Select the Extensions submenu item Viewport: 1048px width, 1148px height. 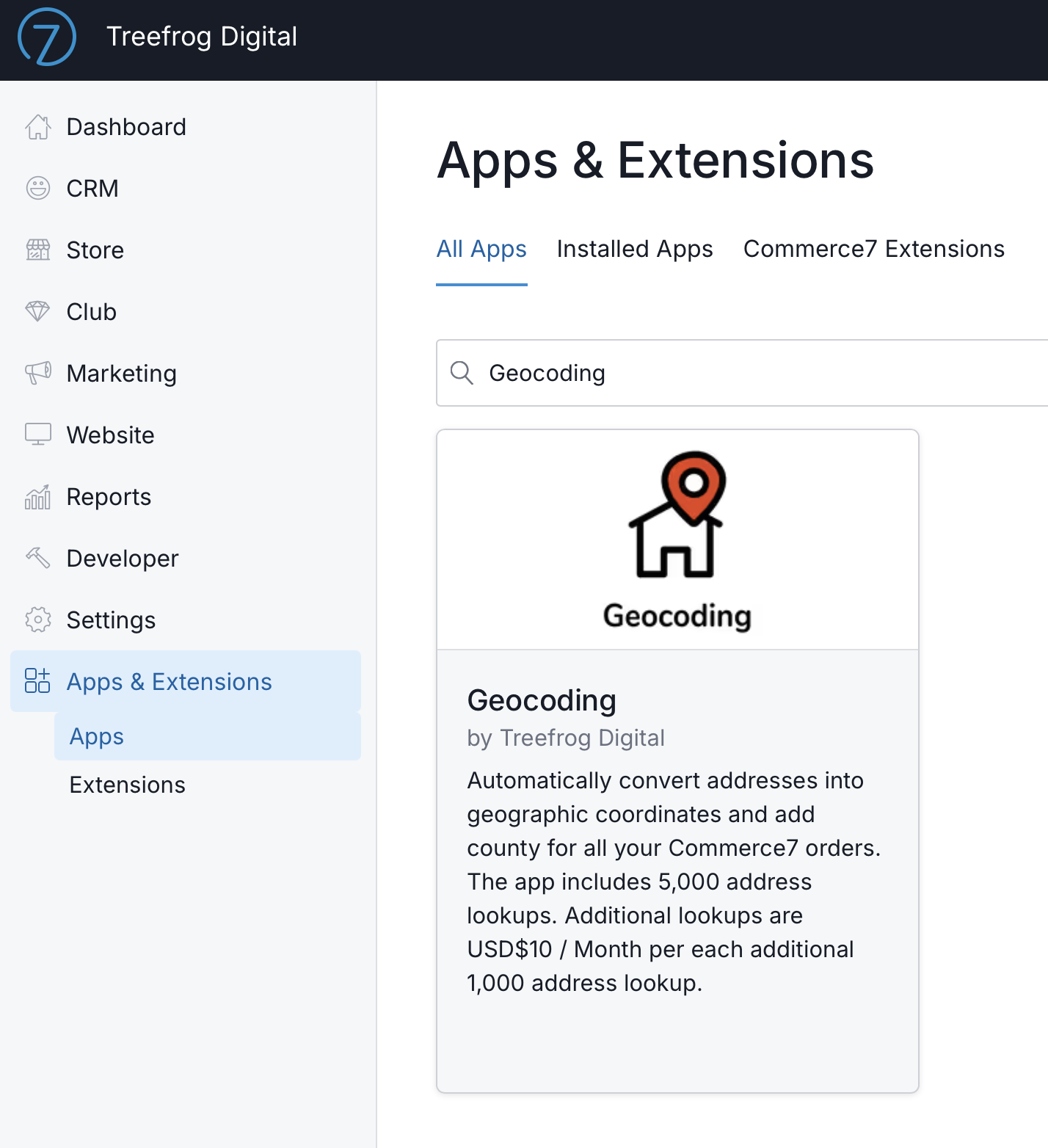pyautogui.click(x=208, y=785)
